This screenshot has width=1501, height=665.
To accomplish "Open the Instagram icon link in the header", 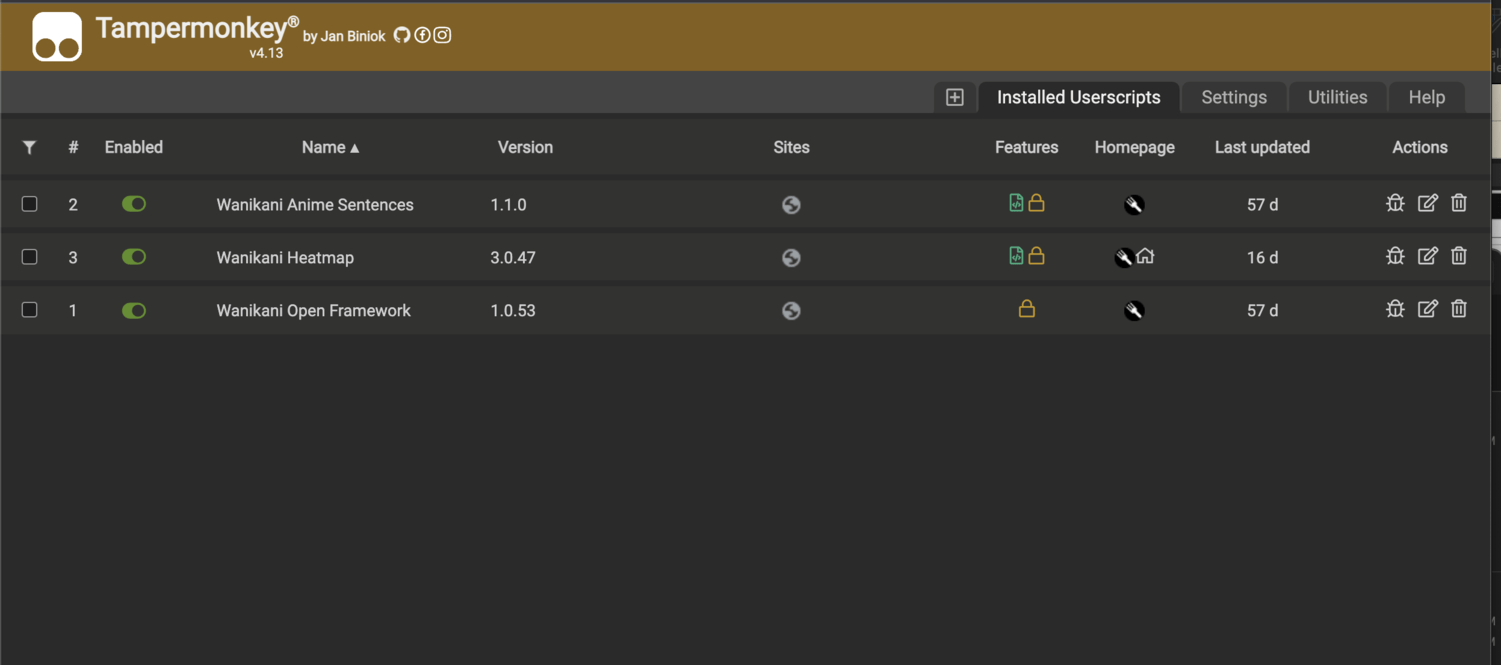I will 442,35.
